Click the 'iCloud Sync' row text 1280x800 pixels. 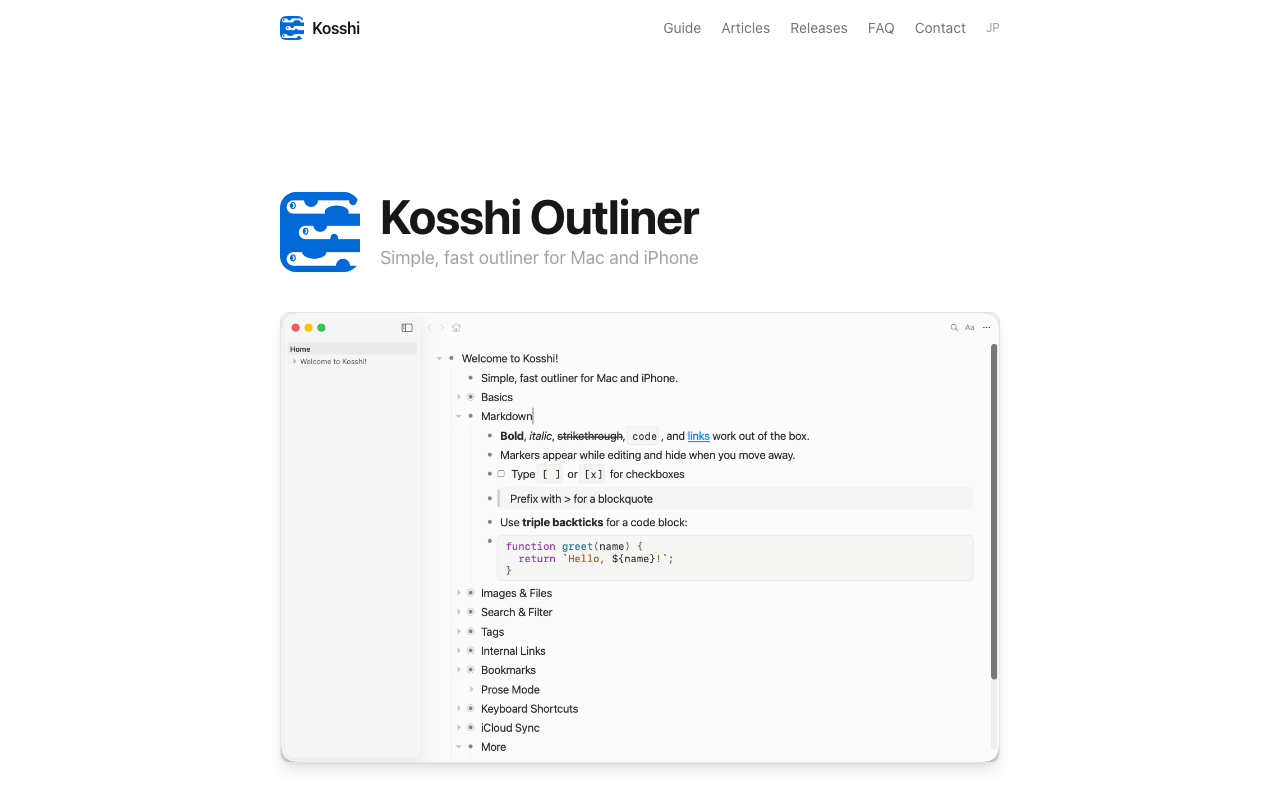click(x=510, y=728)
